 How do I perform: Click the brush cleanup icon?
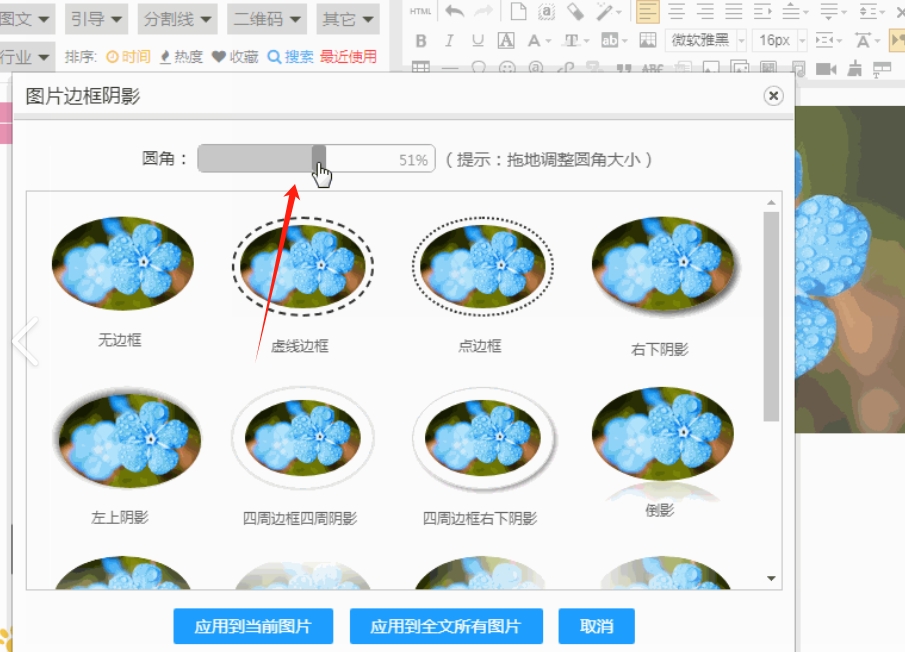pos(854,69)
